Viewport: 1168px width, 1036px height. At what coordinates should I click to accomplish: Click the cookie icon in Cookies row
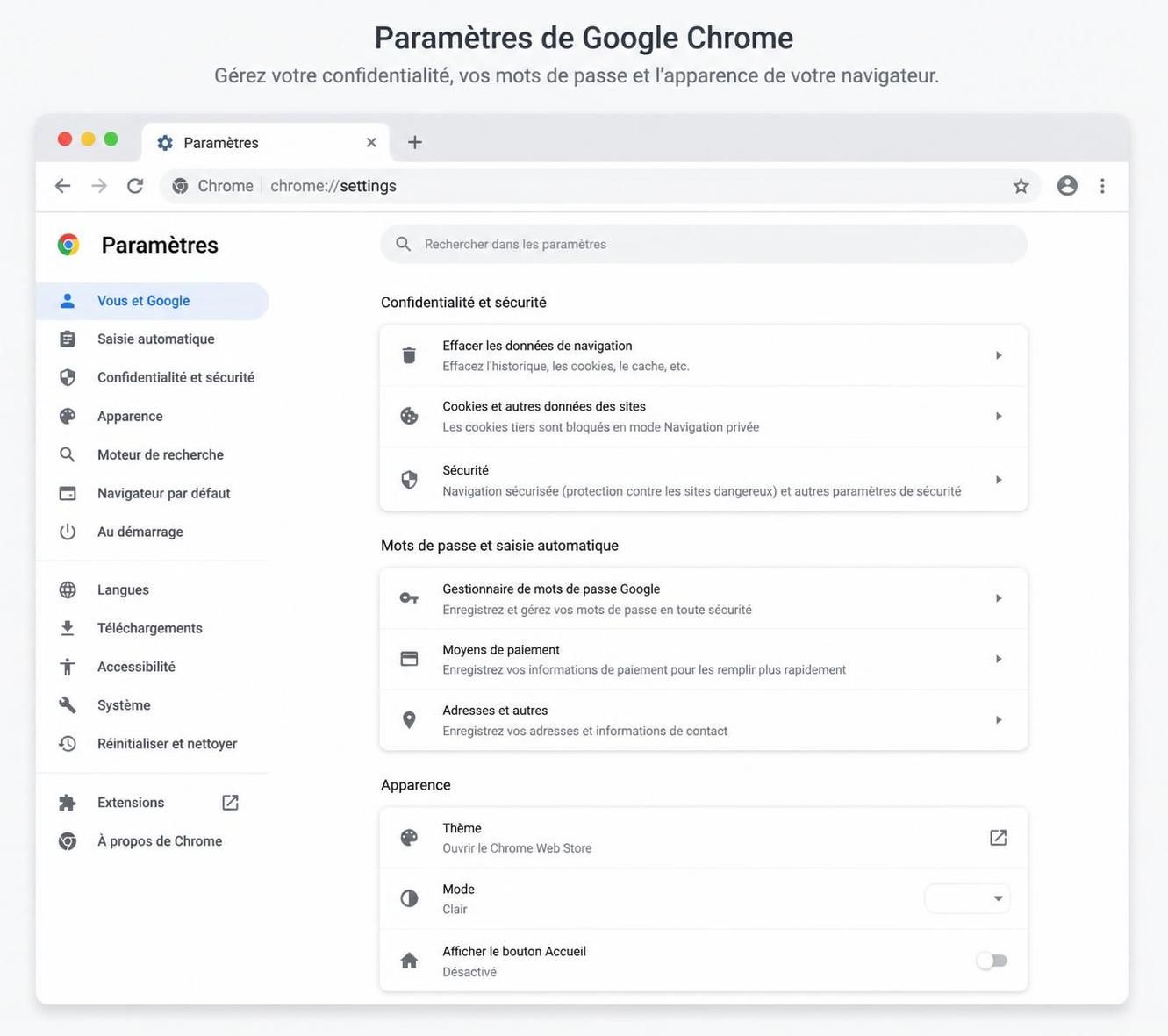[409, 416]
